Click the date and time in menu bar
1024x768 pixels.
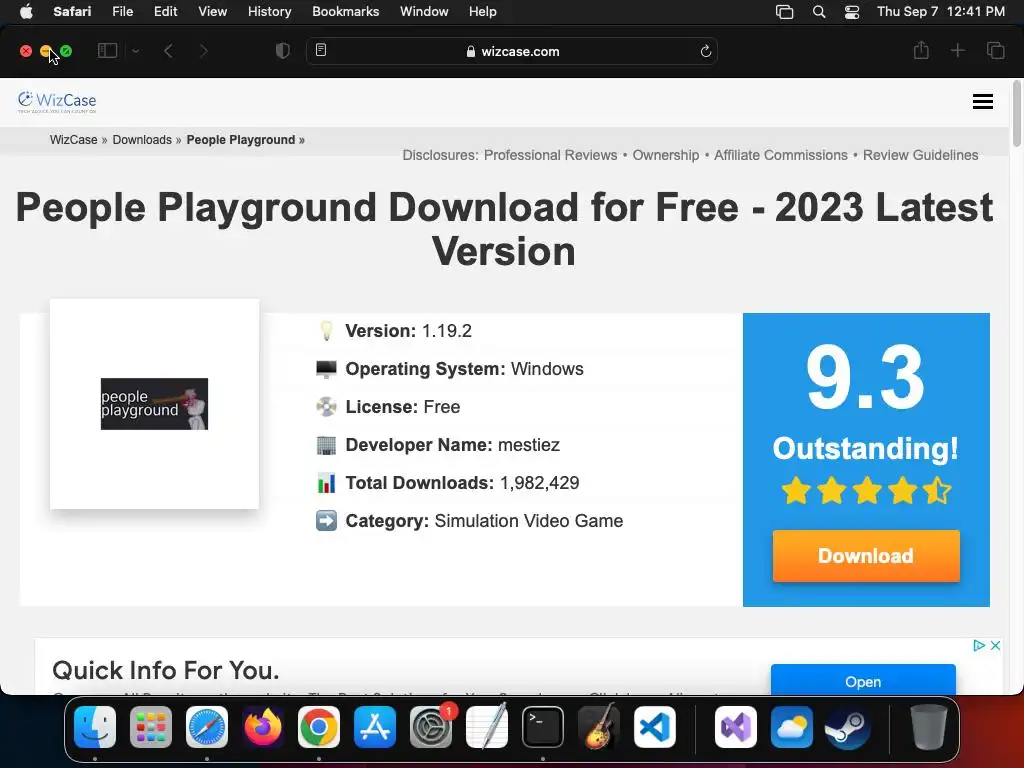(x=940, y=12)
